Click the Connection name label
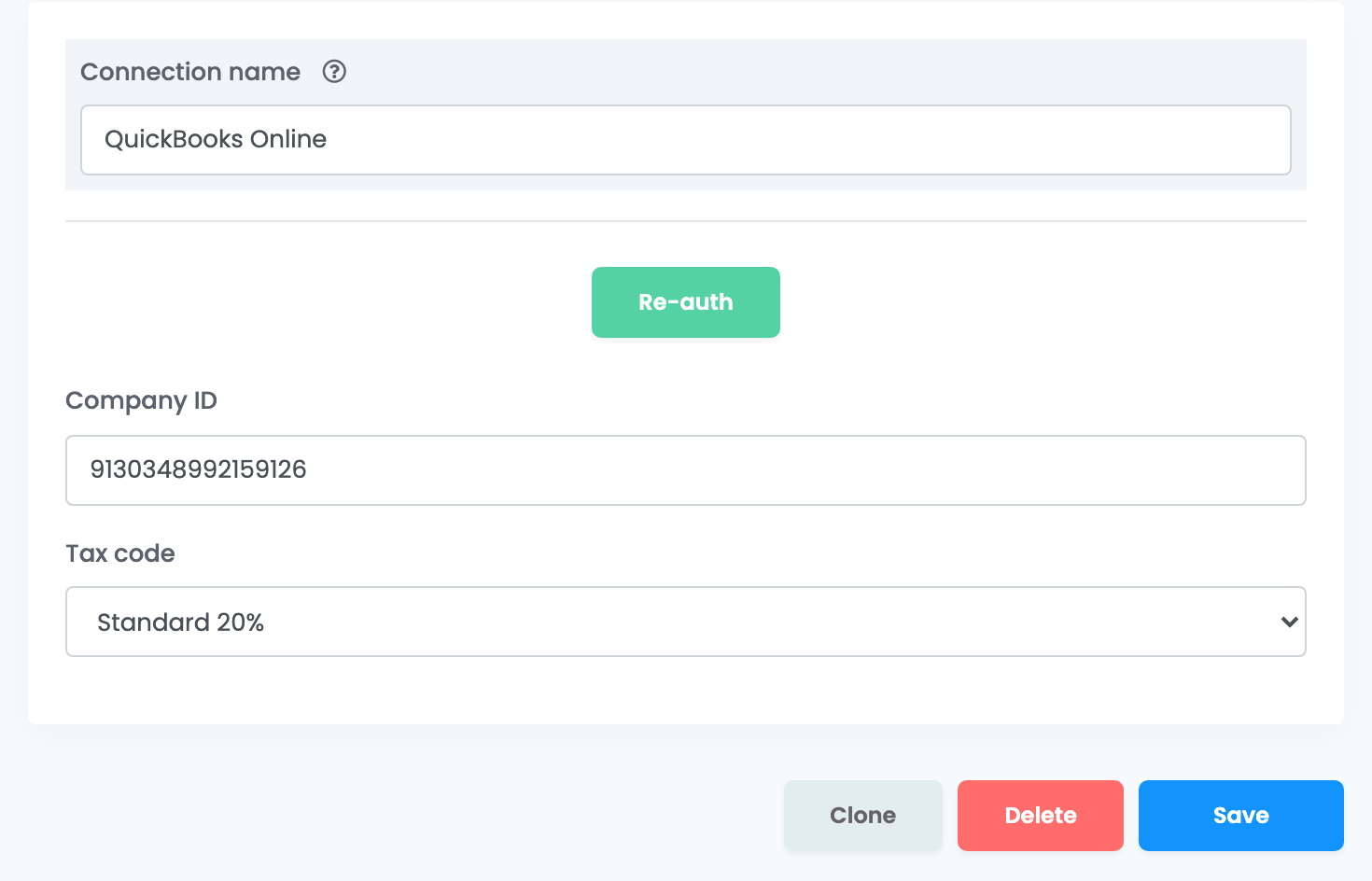This screenshot has width=1372, height=881. tap(190, 72)
